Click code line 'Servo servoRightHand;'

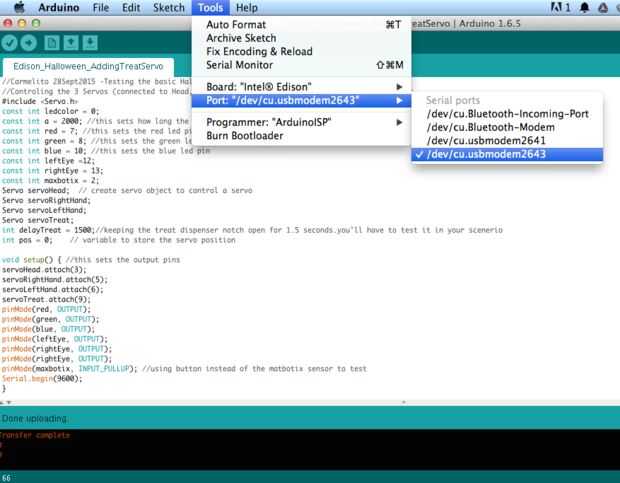46,200
